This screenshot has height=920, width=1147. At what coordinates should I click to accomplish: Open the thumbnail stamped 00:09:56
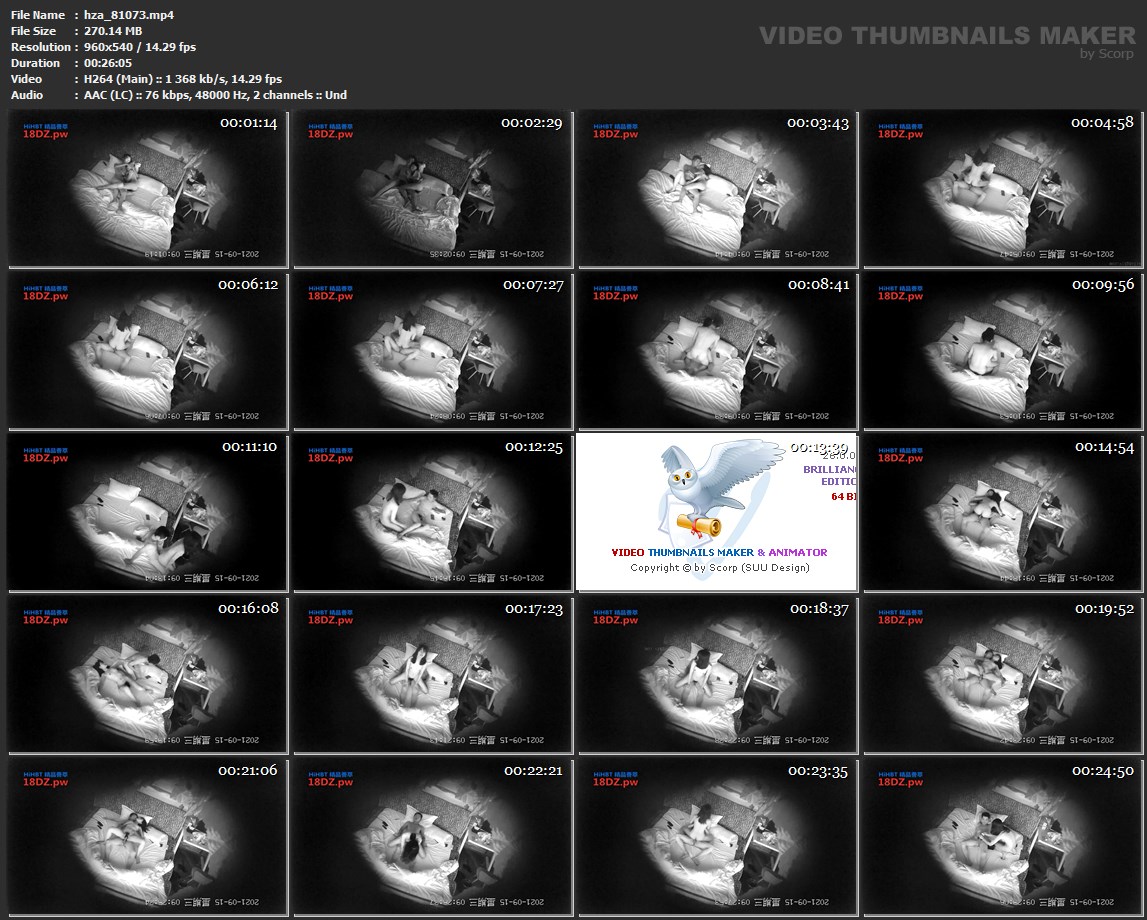click(1002, 351)
